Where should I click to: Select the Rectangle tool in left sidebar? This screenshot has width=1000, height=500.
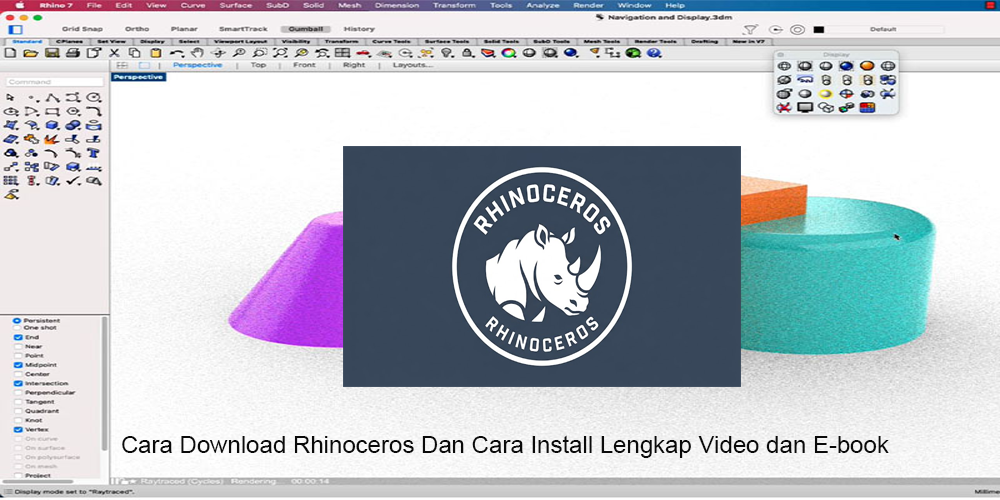[52, 112]
